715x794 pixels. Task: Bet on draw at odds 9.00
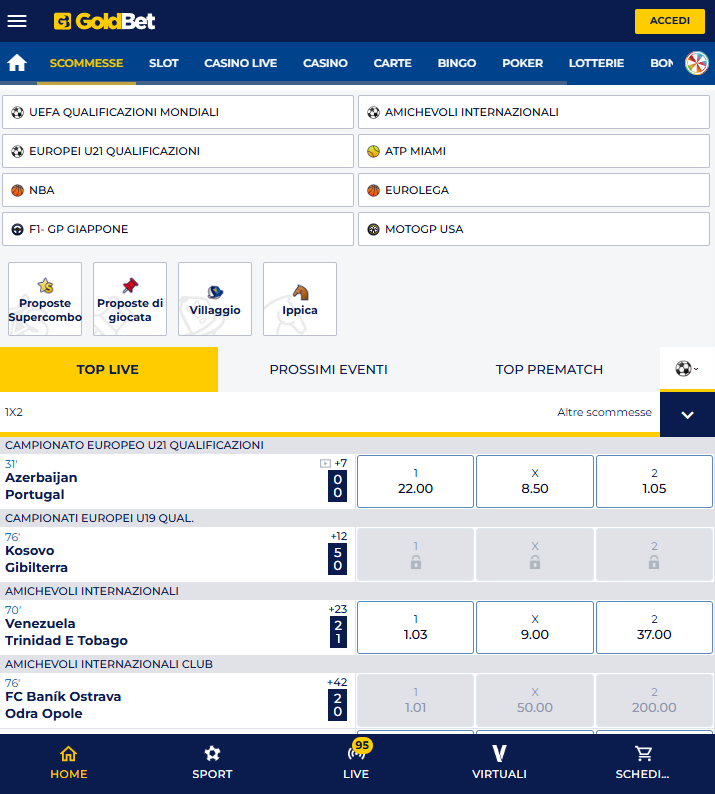tap(535, 627)
